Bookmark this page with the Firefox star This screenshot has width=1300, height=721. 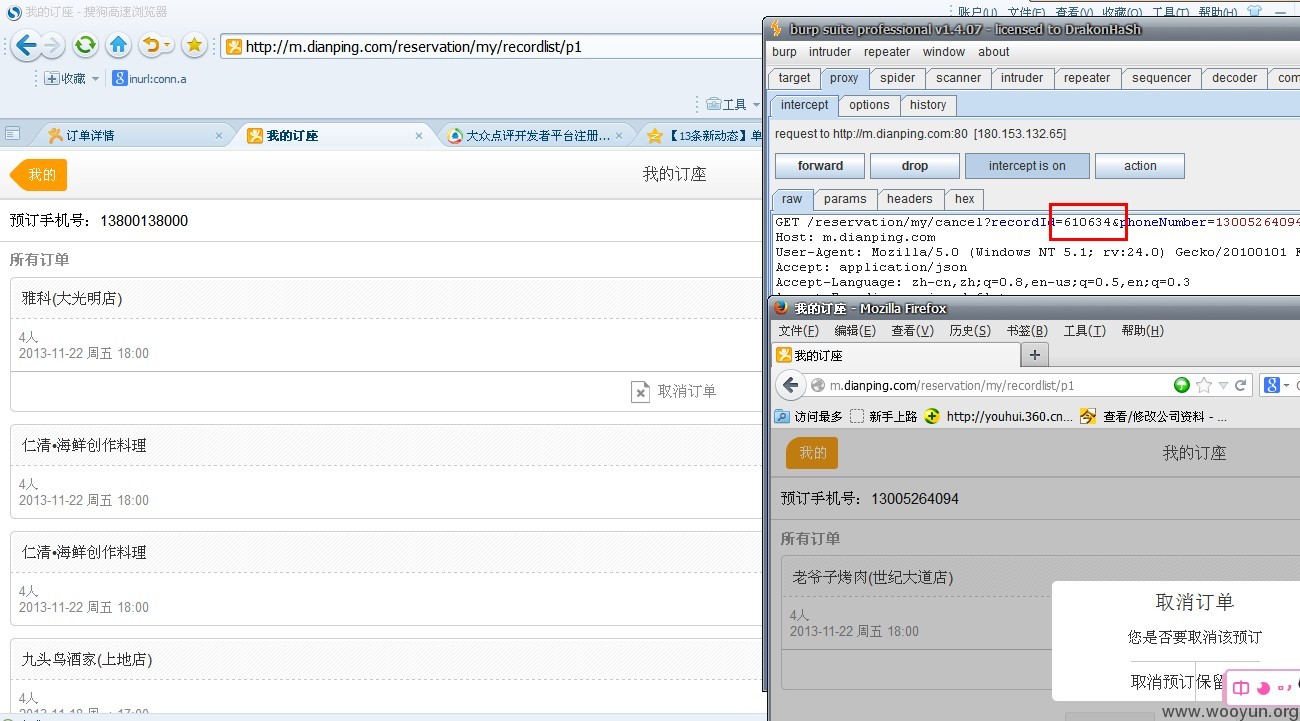tap(1204, 385)
